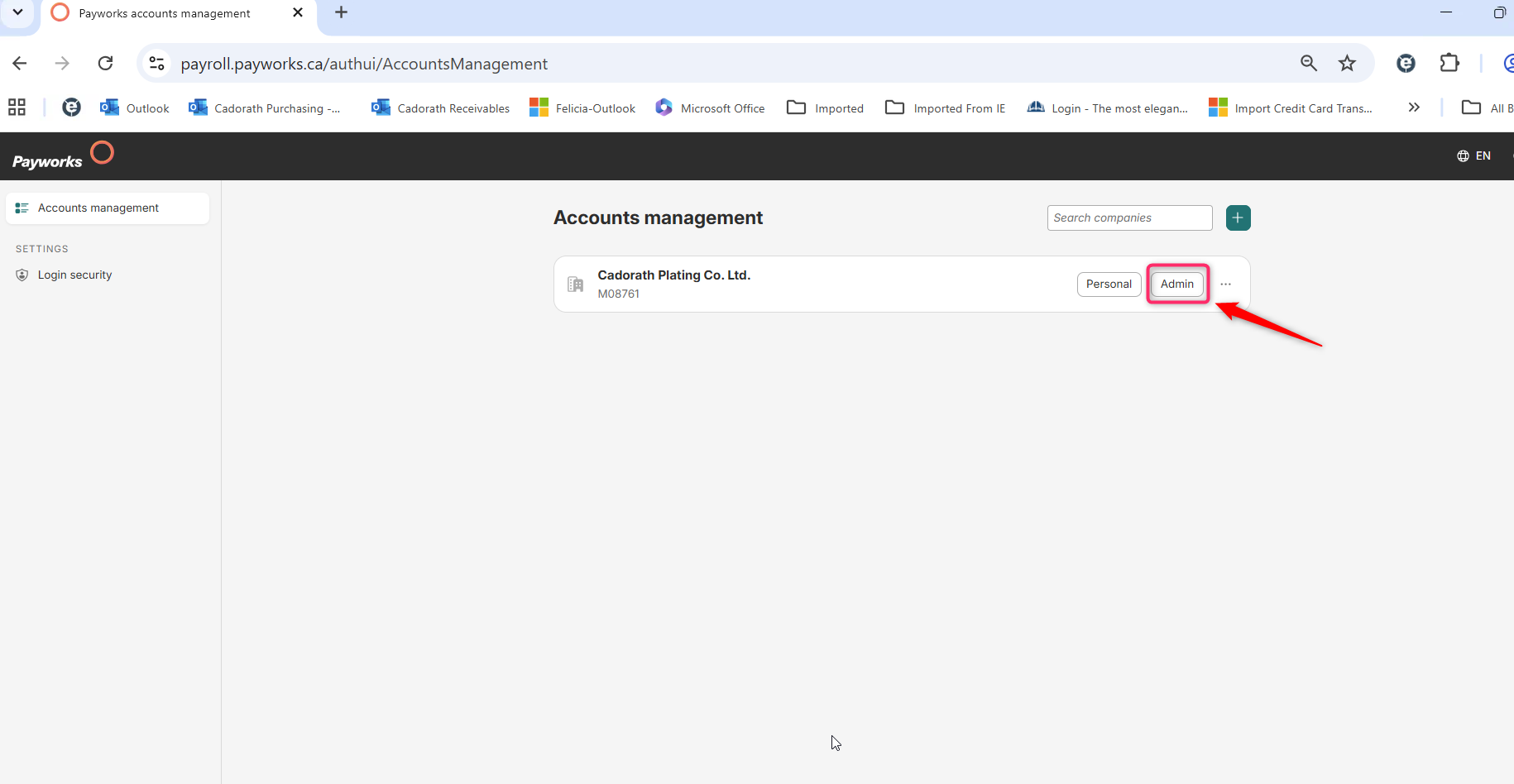Open Import Credit Card Trans bookmark

coord(1291,108)
